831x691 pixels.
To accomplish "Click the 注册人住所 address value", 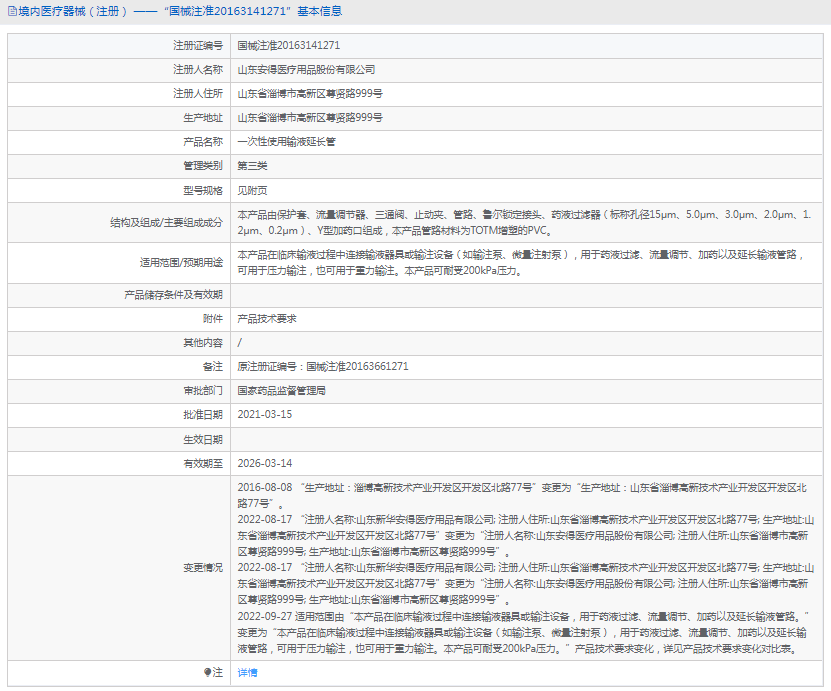I will 310,93.
